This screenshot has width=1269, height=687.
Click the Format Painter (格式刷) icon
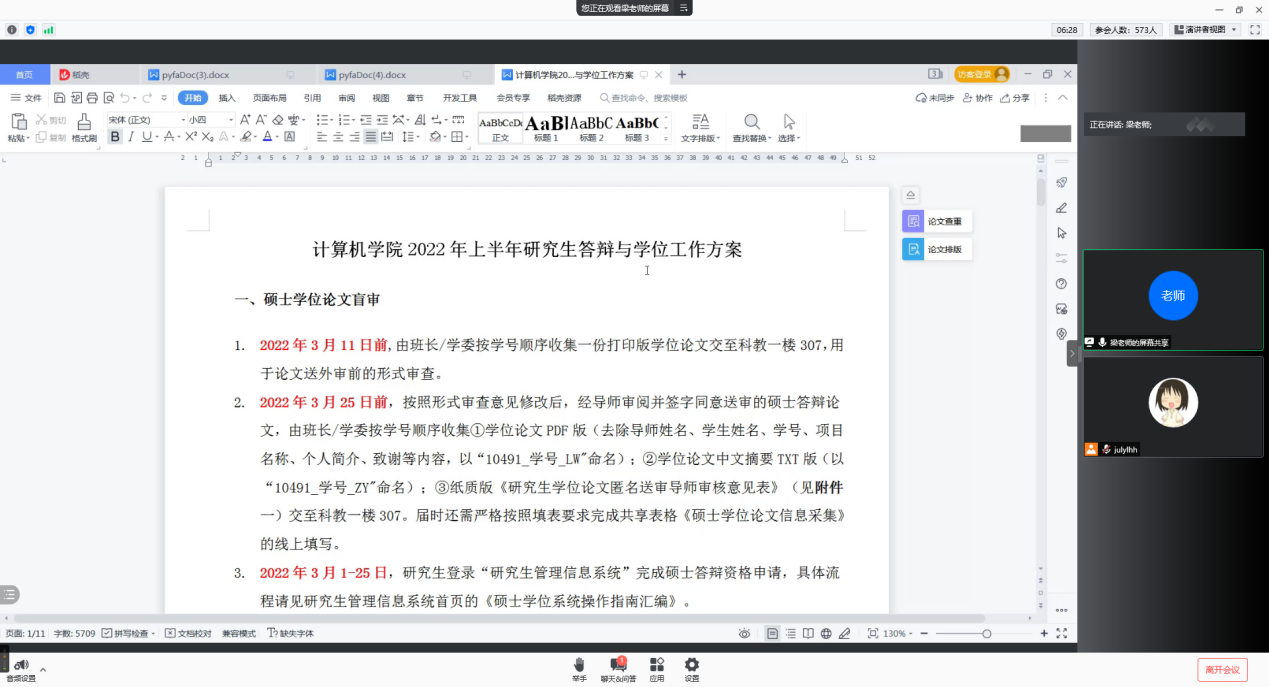[84, 122]
